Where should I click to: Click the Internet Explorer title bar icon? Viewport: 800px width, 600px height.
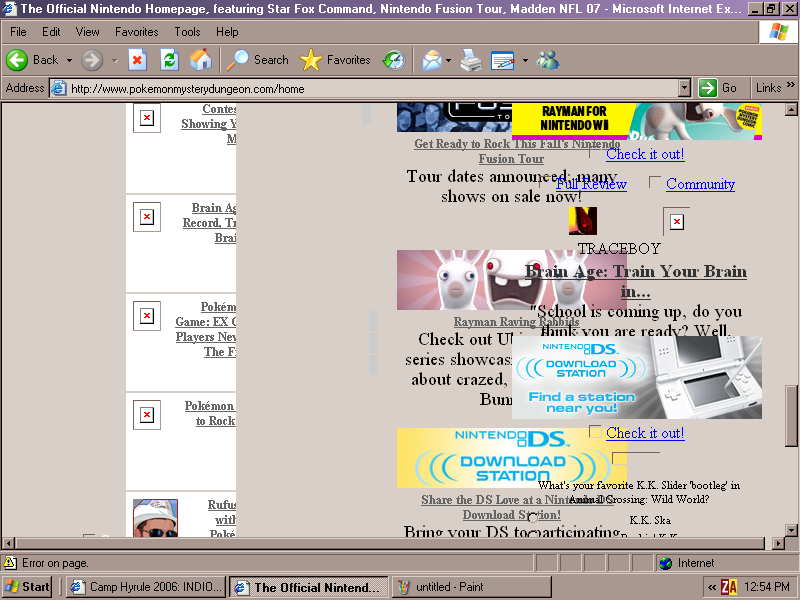coord(10,8)
